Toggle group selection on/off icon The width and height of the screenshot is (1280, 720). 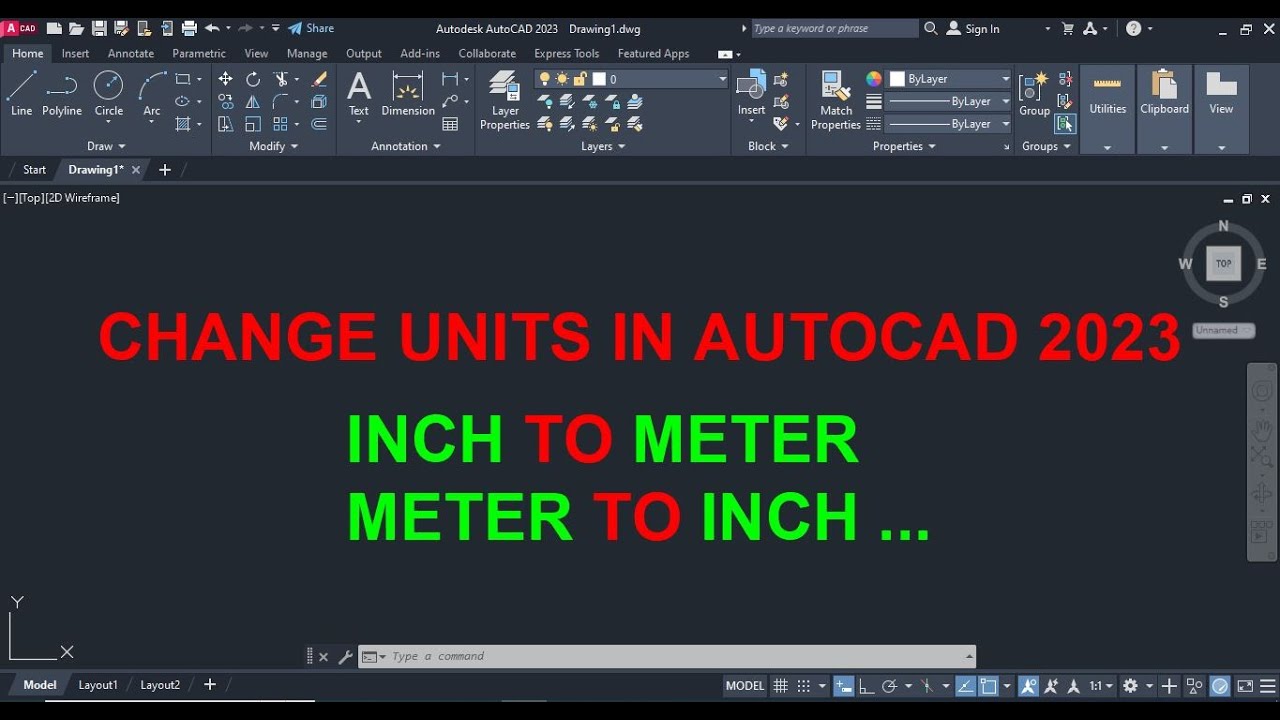click(x=1065, y=124)
